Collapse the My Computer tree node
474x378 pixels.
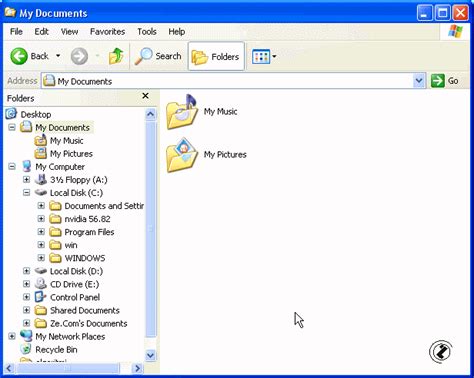(x=12, y=166)
